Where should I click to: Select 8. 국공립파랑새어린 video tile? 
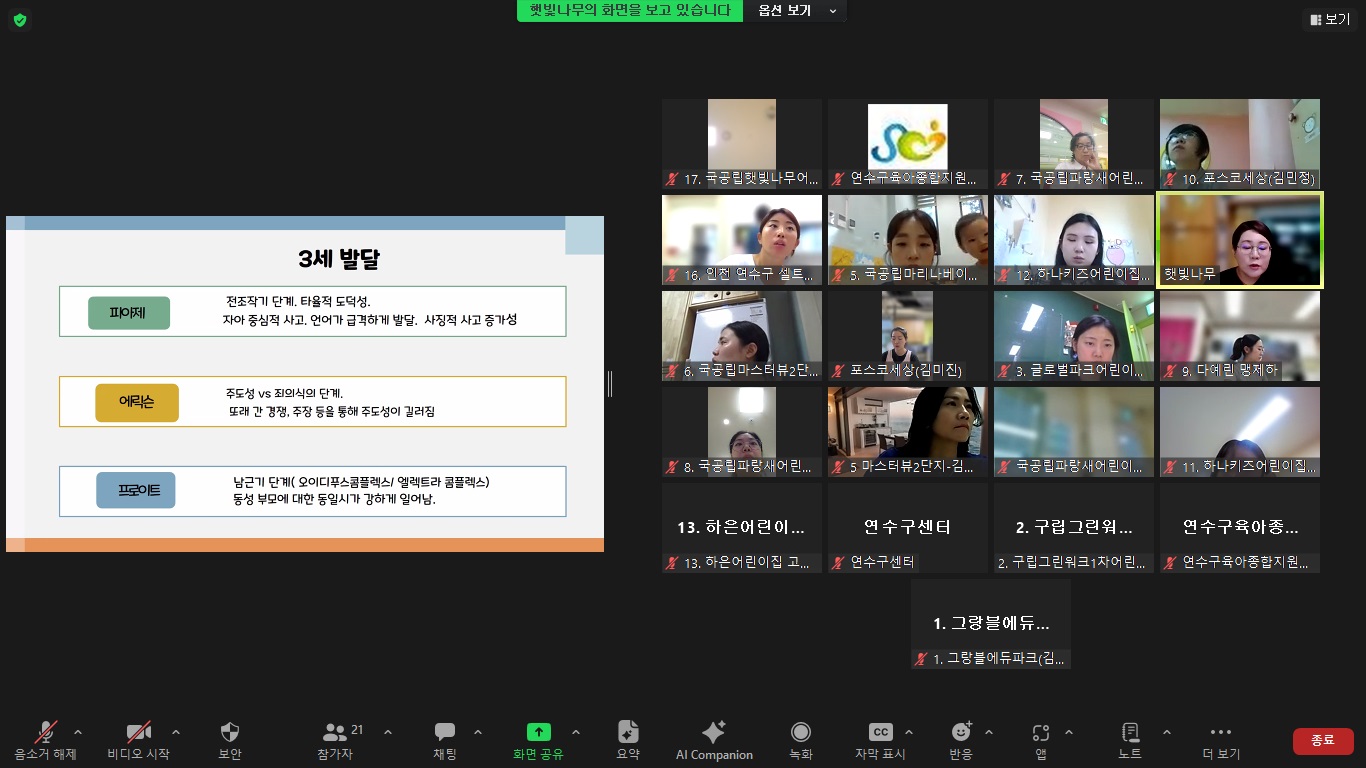(742, 432)
